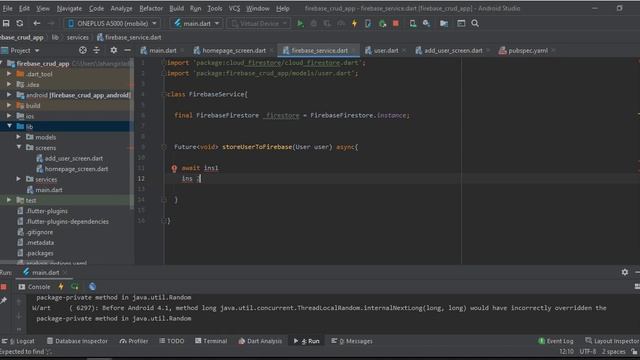Expand the .dart_tool folder
The image size is (640, 360).
pyautogui.click(x=9, y=74)
